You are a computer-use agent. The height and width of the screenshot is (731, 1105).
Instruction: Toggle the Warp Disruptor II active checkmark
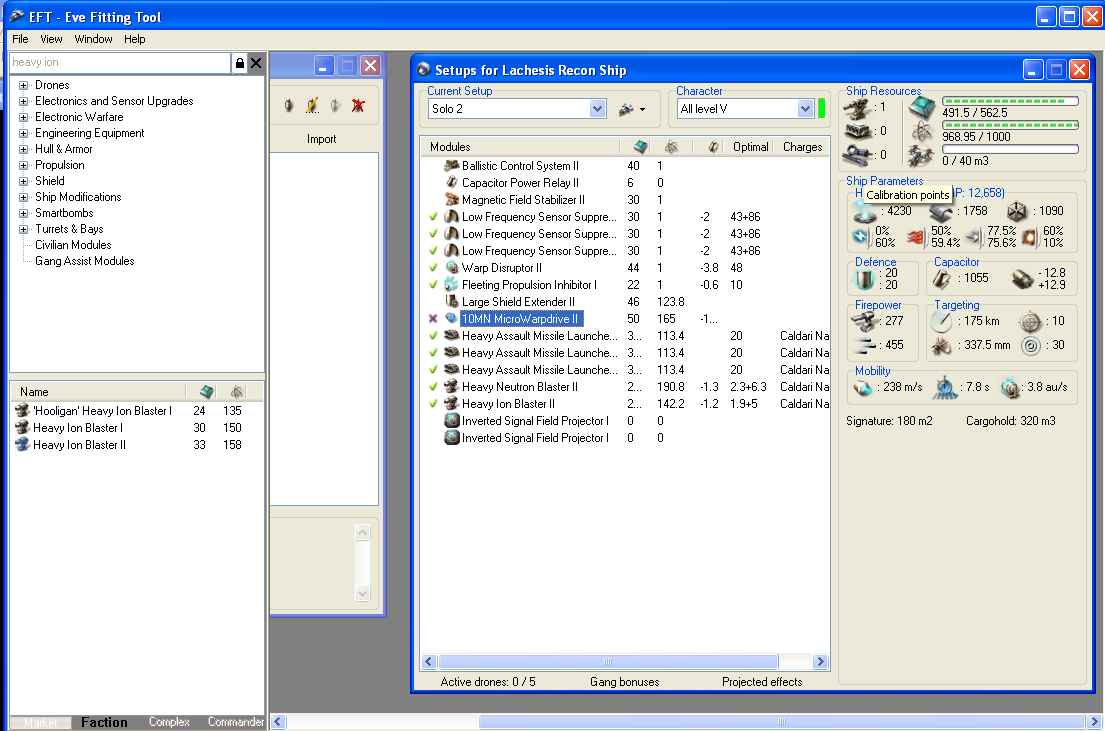(433, 268)
